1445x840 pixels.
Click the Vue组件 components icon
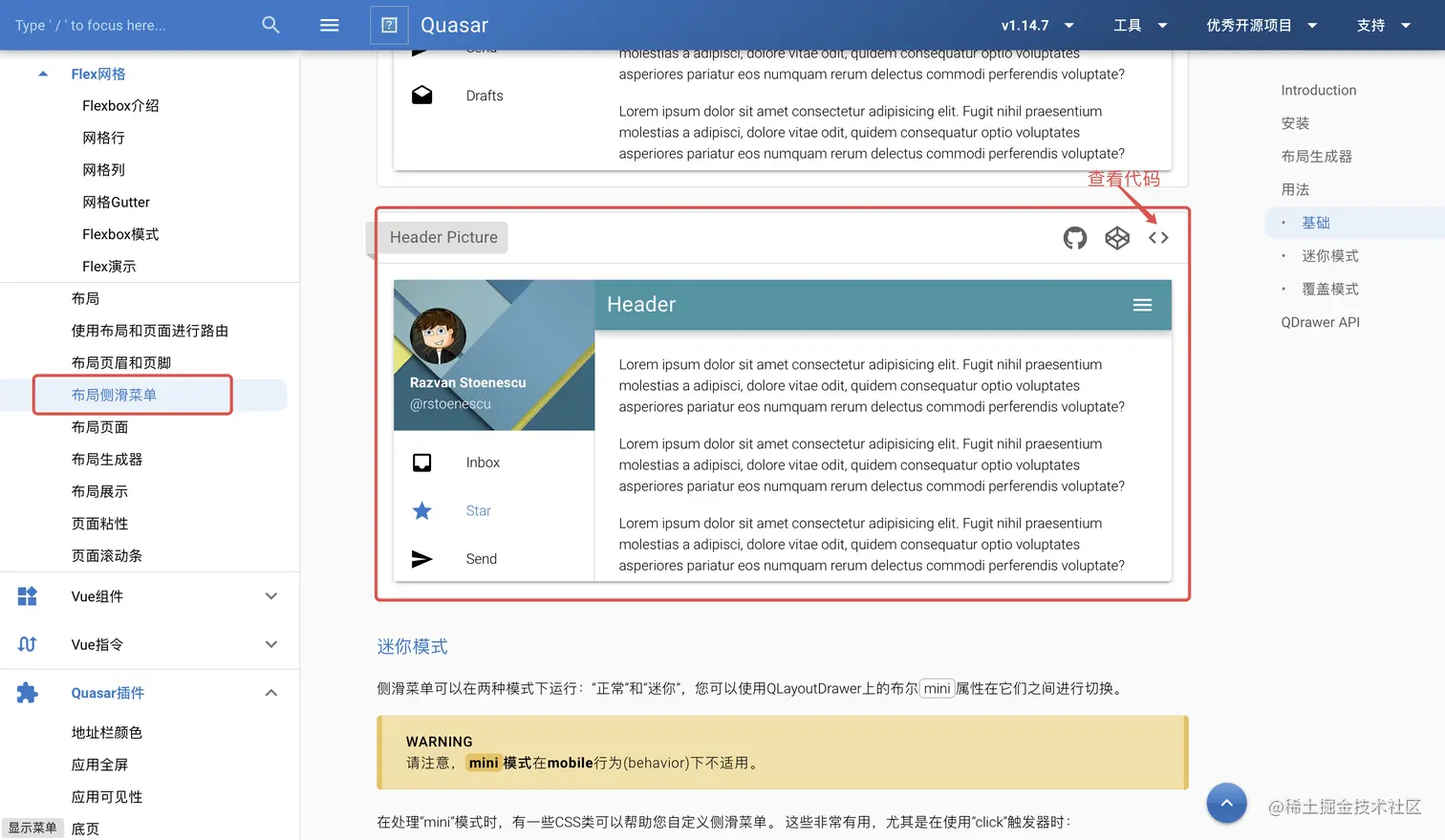point(27,596)
